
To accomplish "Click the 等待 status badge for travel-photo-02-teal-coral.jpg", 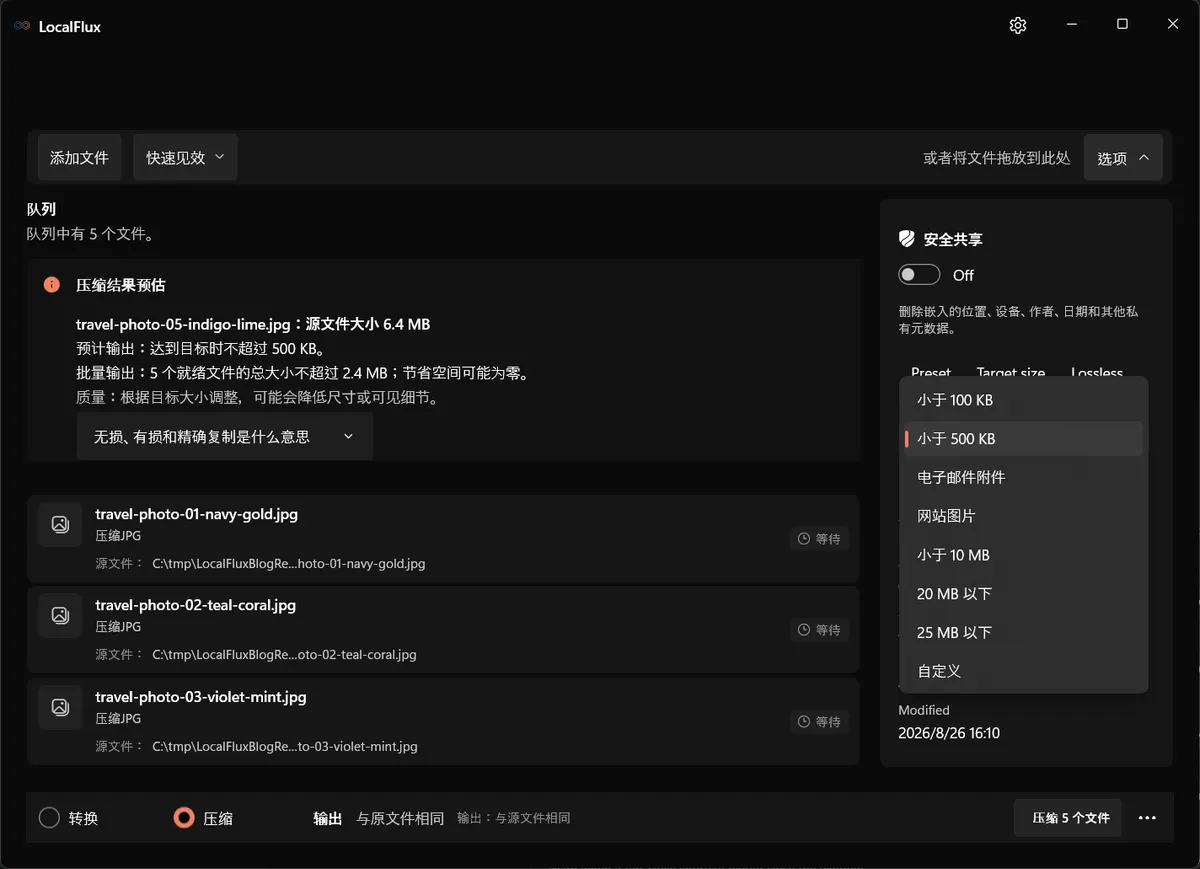I will 819,630.
